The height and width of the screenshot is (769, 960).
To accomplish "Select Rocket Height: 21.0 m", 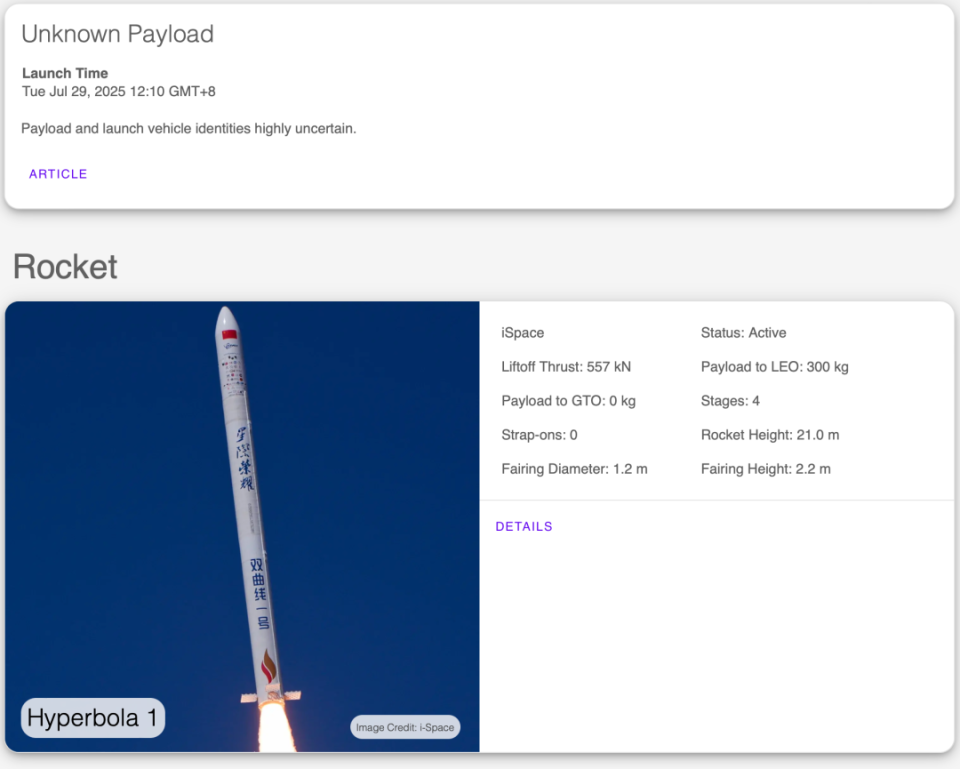I will point(770,435).
